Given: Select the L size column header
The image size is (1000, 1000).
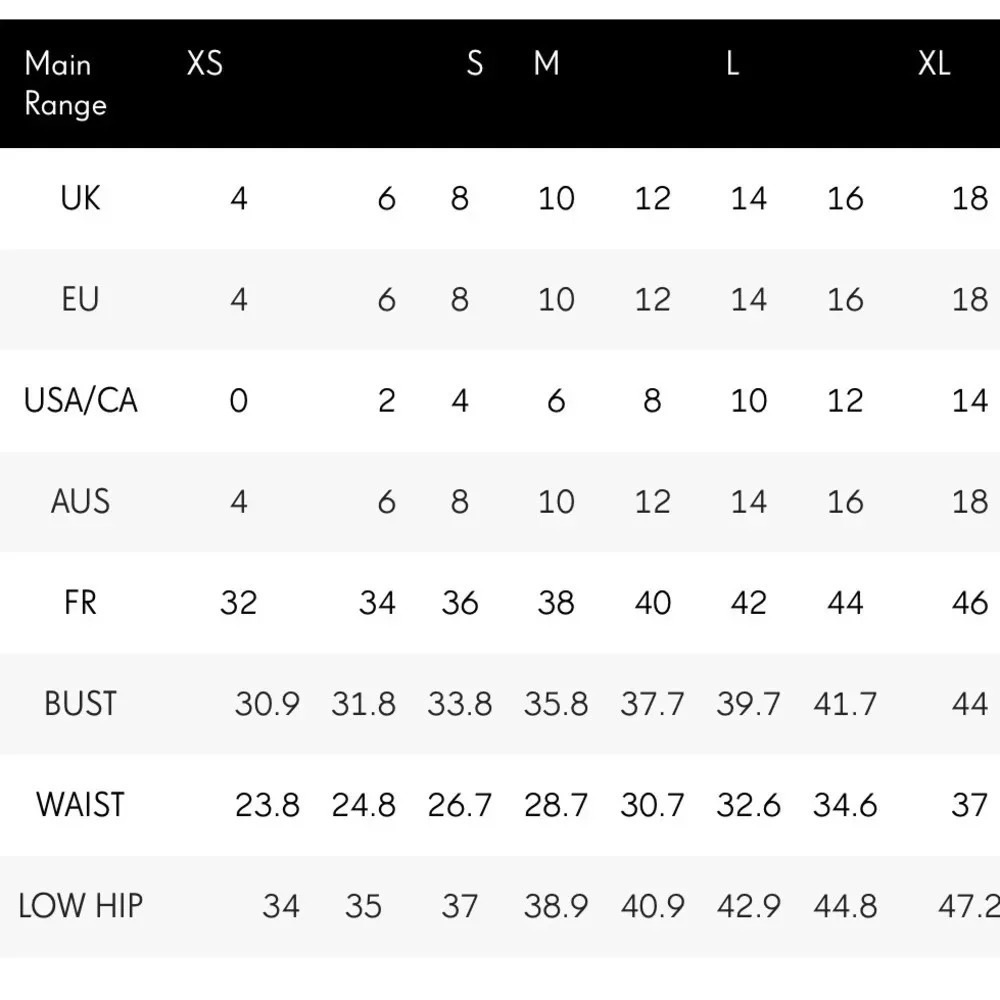Looking at the screenshot, I should pos(732,64).
